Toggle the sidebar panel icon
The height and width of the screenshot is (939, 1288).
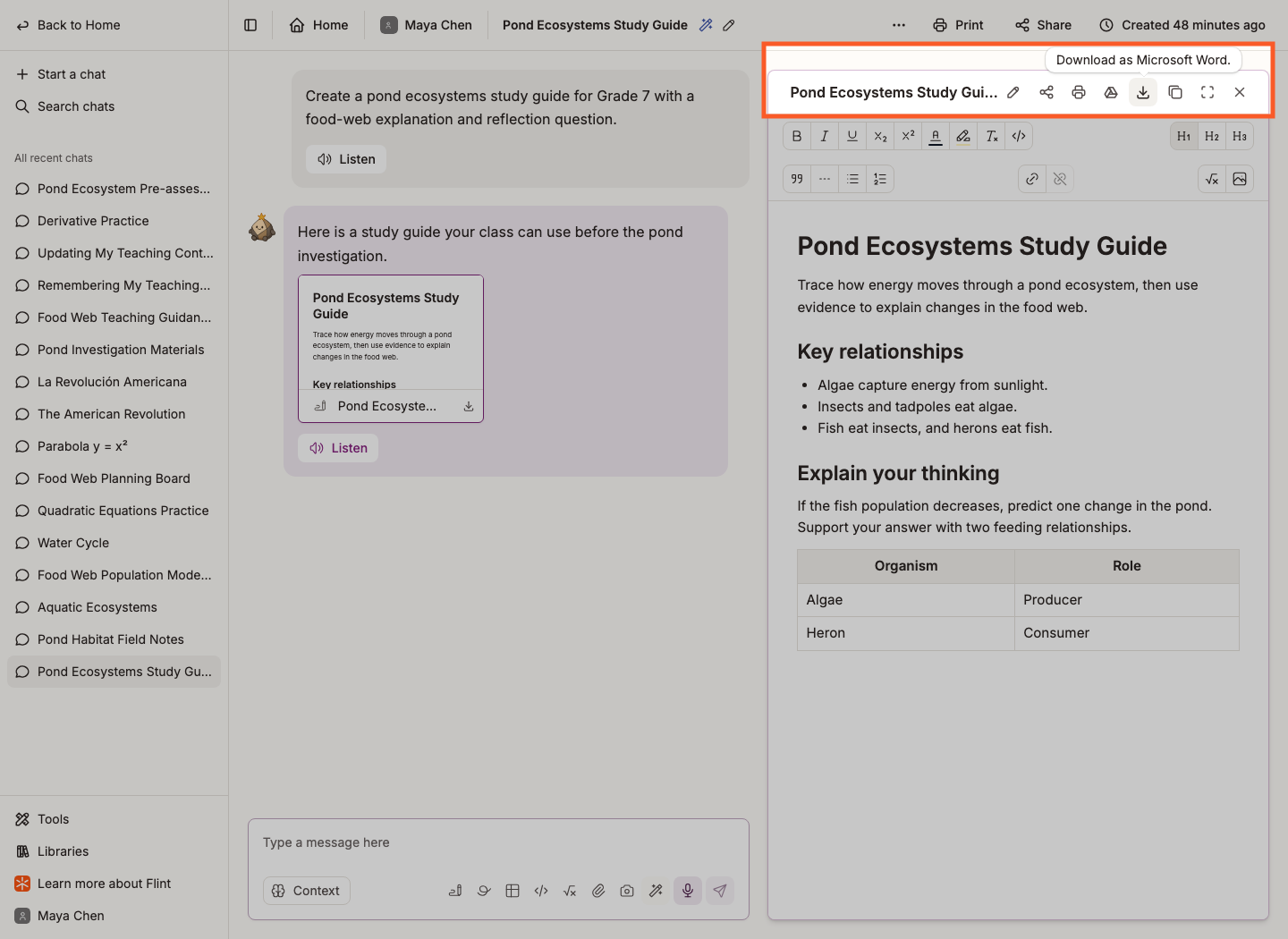tap(250, 25)
